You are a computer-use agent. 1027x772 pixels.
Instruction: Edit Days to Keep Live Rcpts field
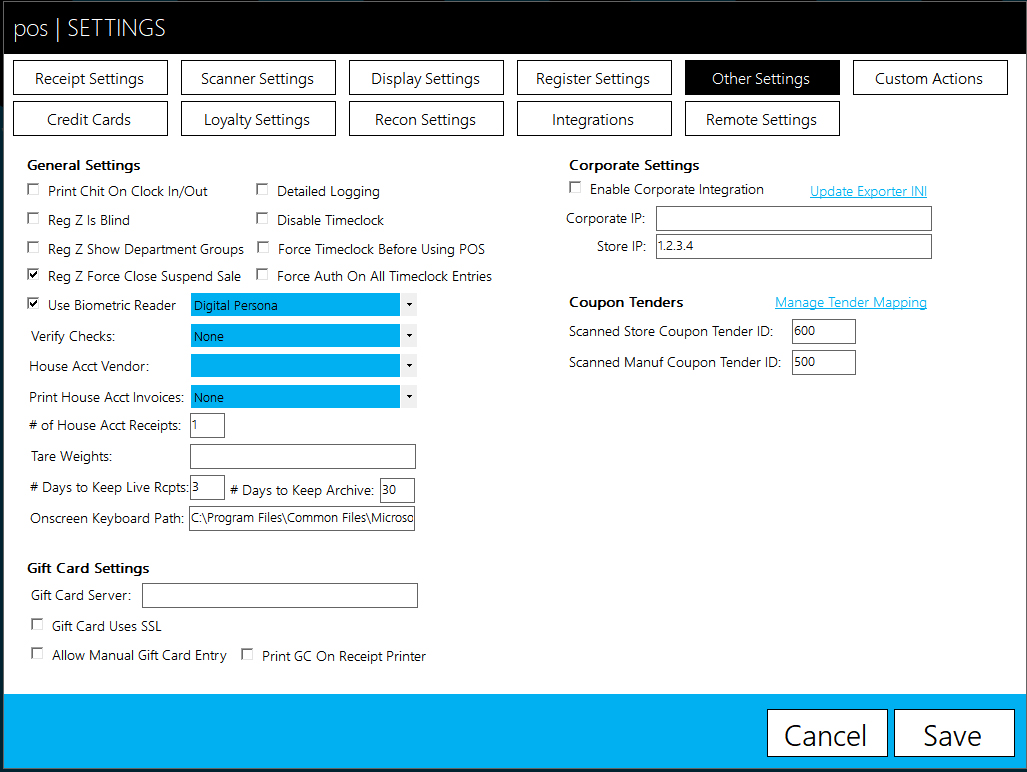click(207, 488)
